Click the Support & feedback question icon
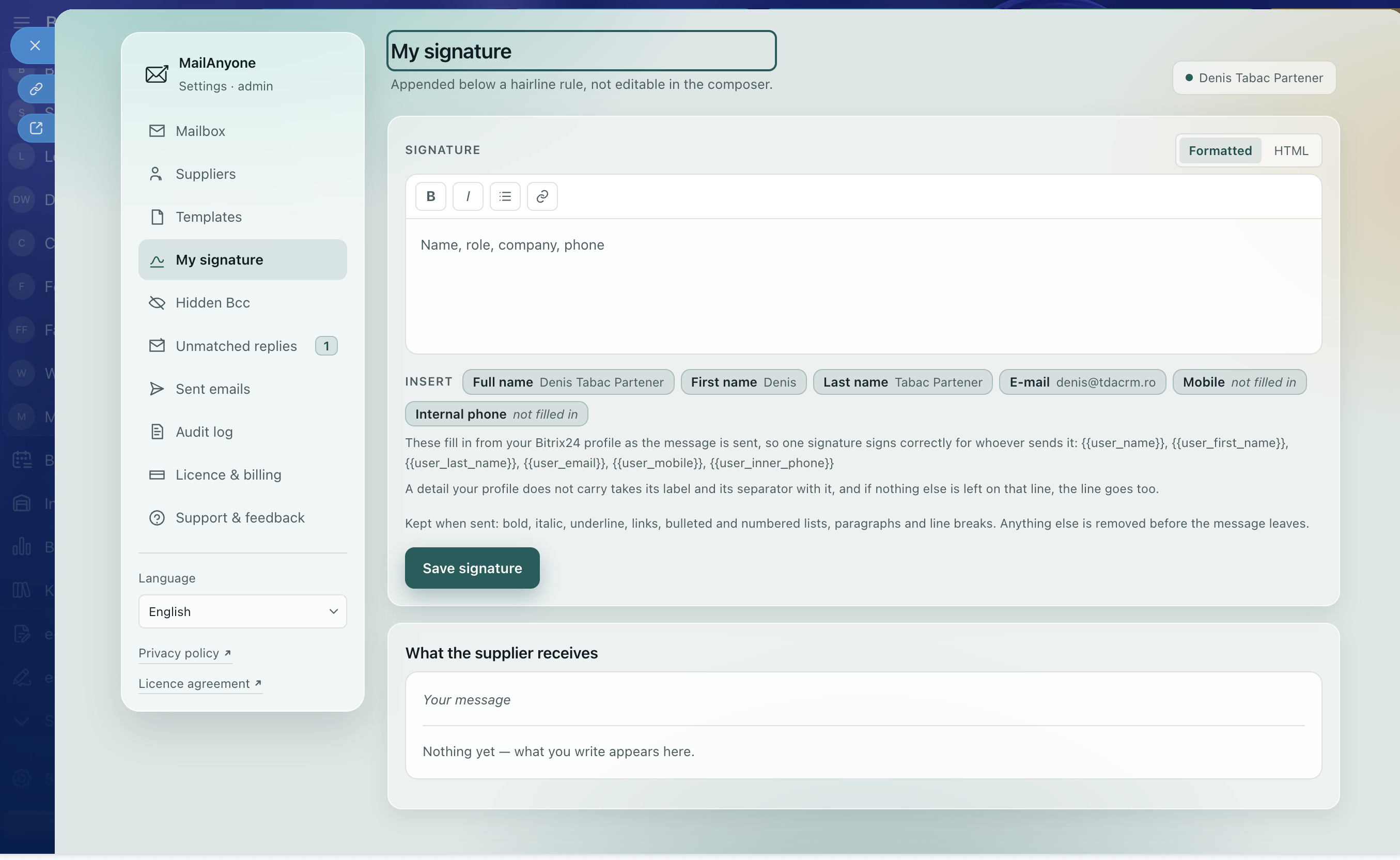The height and width of the screenshot is (860, 1400). pyautogui.click(x=157, y=517)
